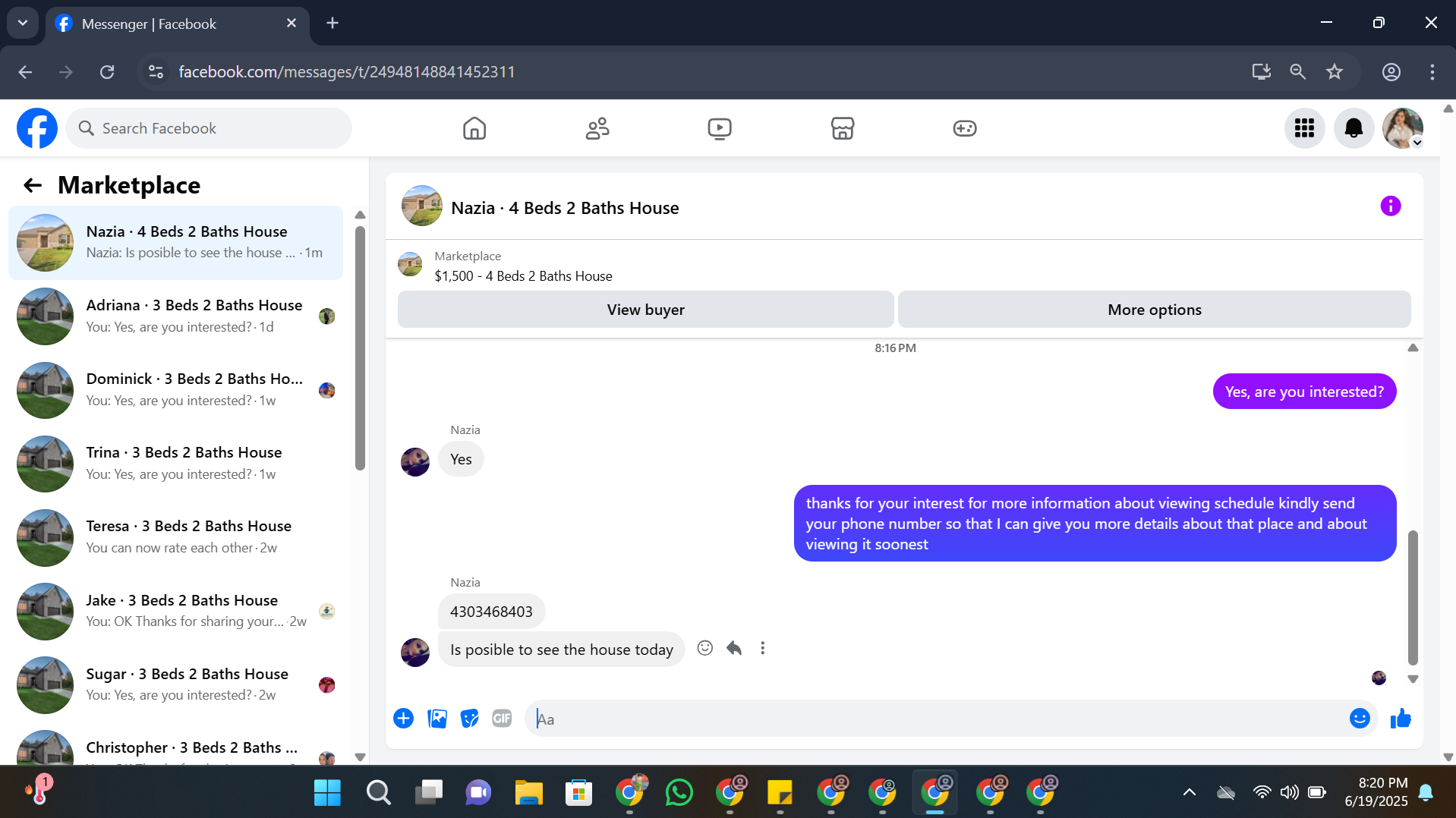Open the Facebook menu grid icon
Screen dimensions: 1456x818
pos(1305,128)
